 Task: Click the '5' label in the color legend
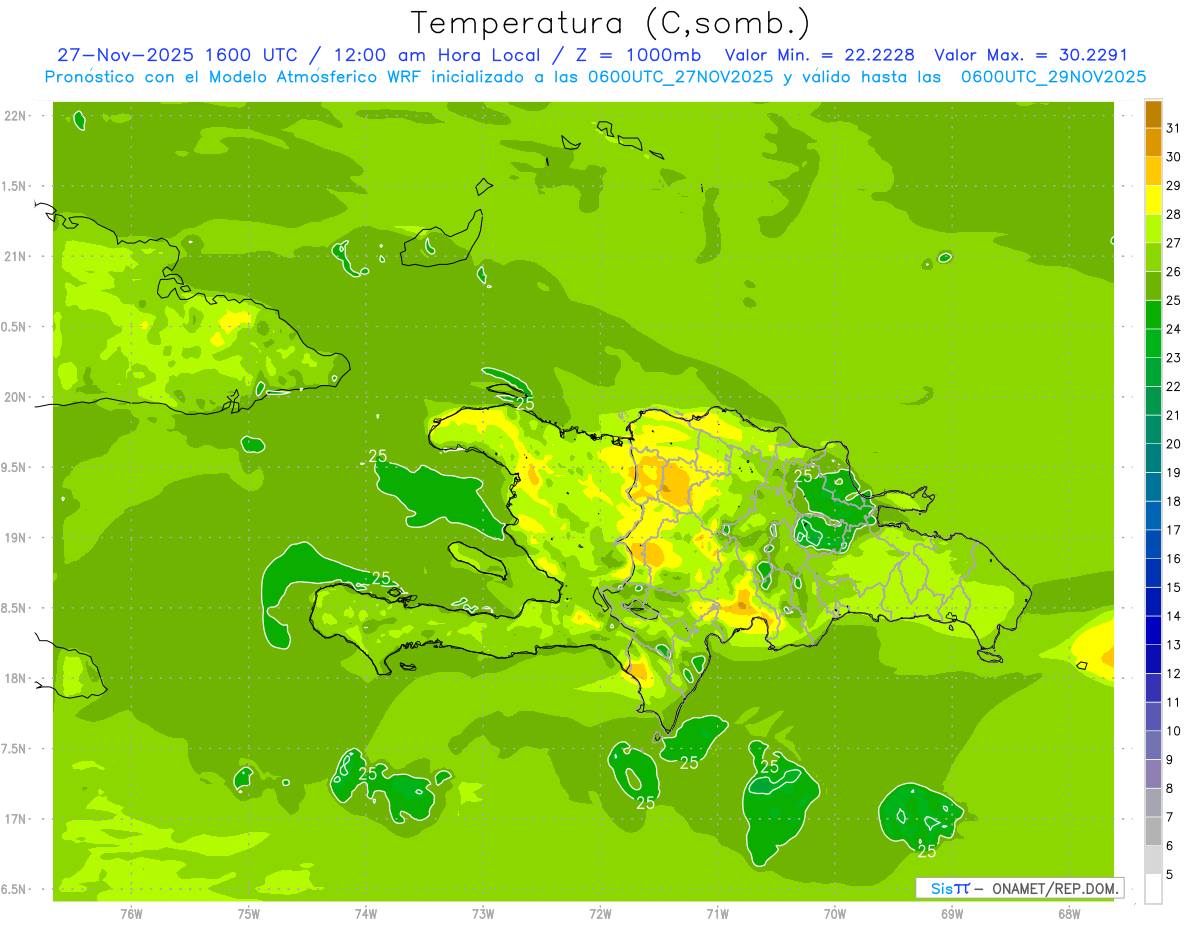1171,875
